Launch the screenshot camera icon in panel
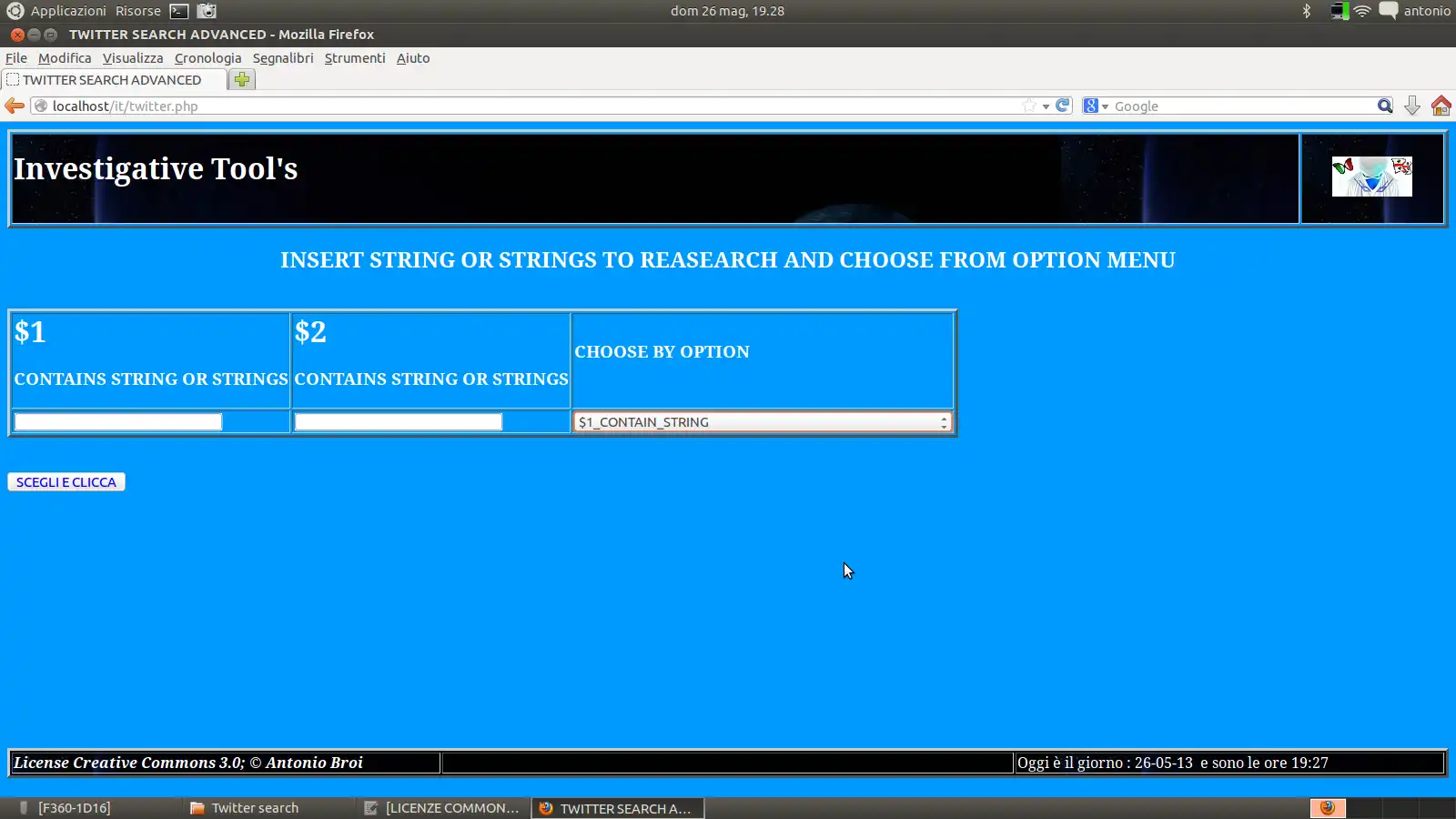This screenshot has width=1456, height=819. (x=207, y=11)
